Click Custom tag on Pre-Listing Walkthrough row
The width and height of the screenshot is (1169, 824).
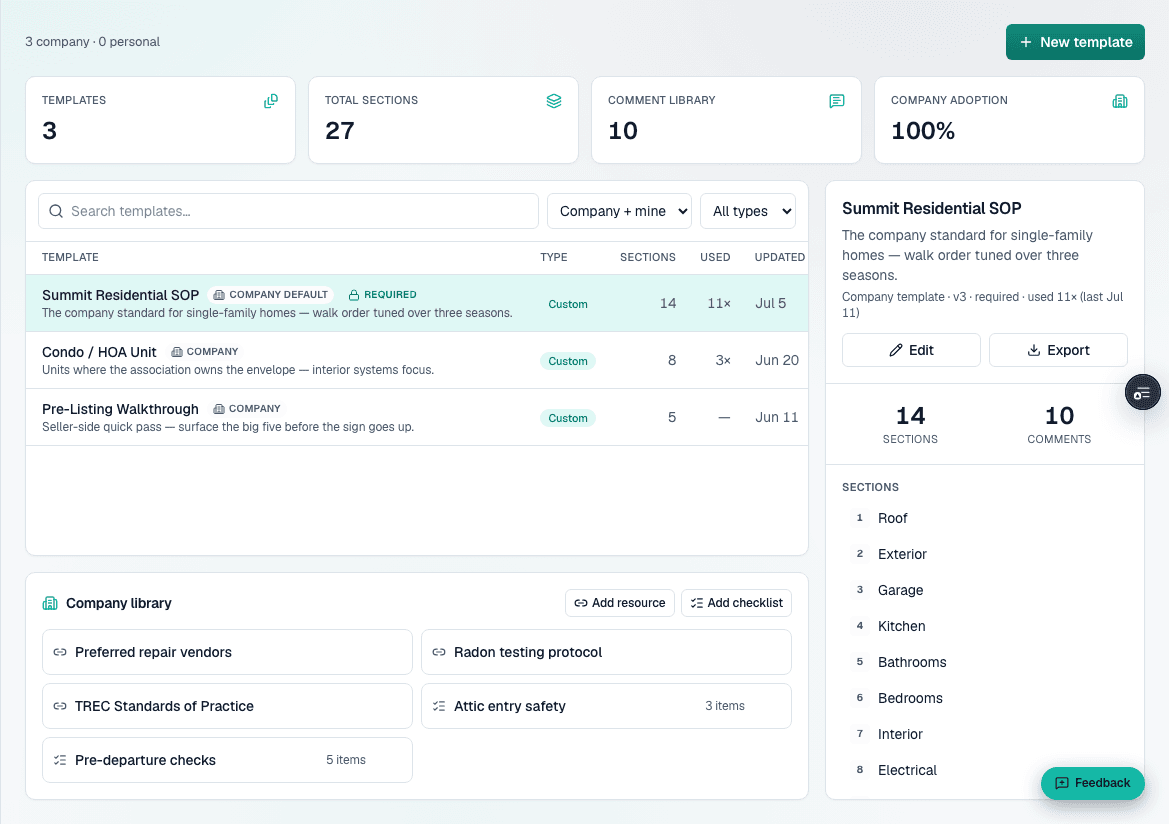(567, 418)
